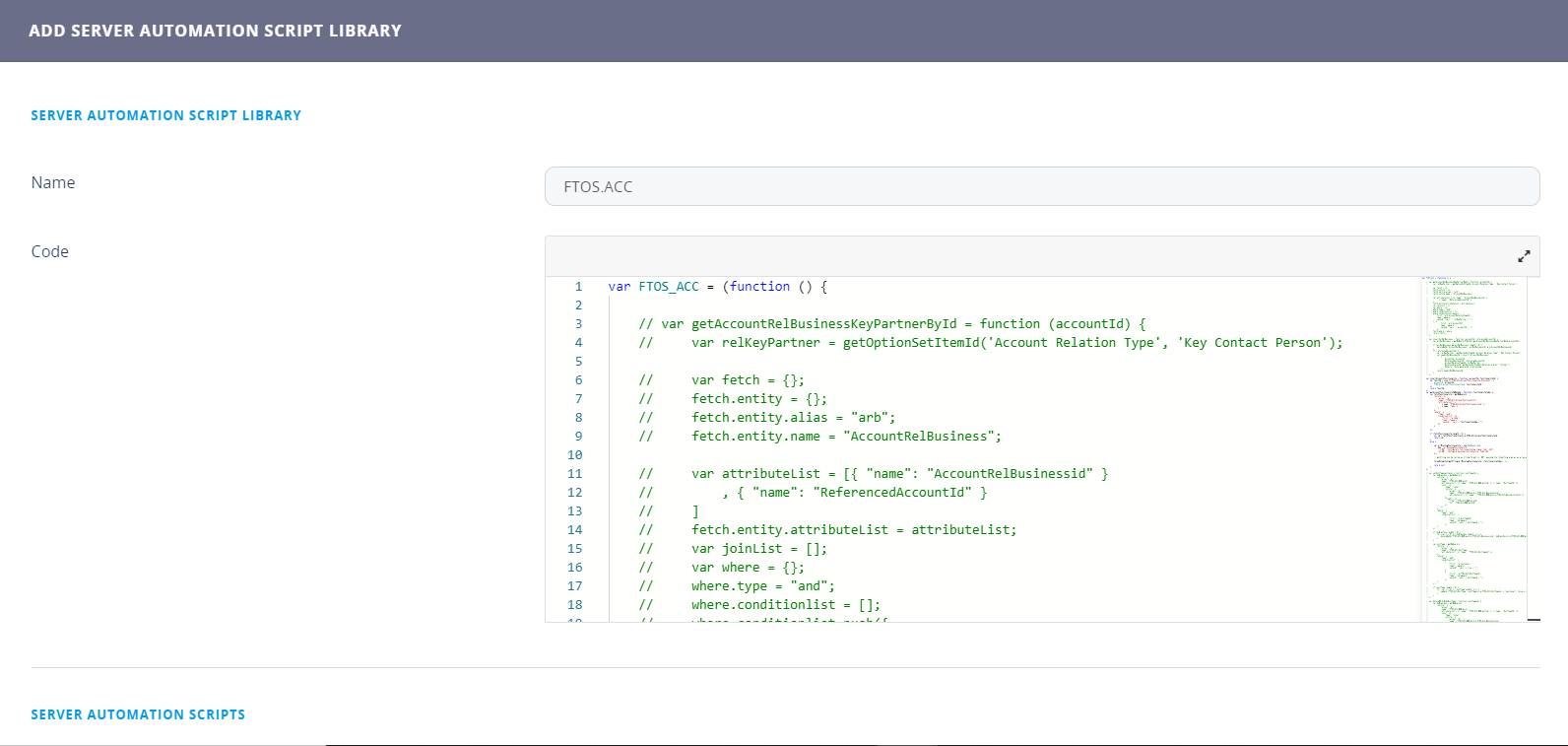Click line number 18 in the gutter
The height and width of the screenshot is (746, 1568).
(575, 605)
